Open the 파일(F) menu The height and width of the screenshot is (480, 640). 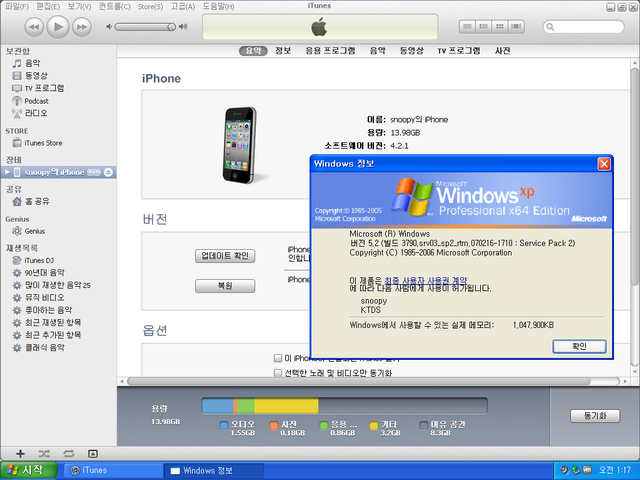tap(16, 7)
